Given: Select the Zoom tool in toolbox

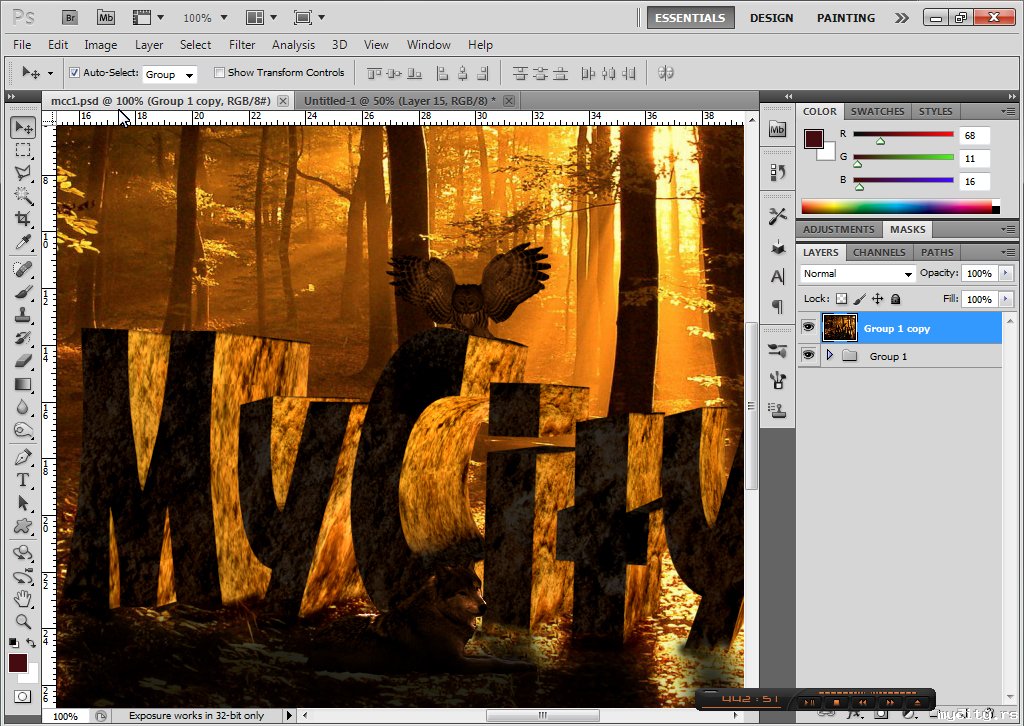Looking at the screenshot, I should coord(23,622).
